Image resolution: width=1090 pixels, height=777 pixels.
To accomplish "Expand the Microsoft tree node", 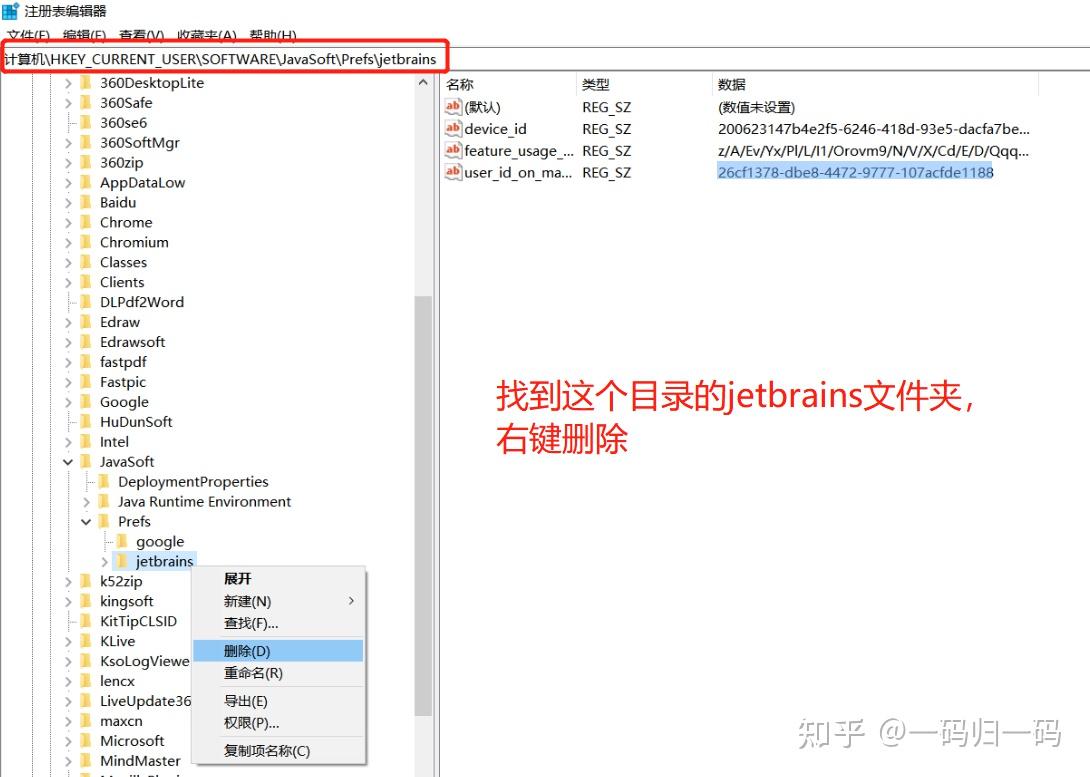I will tap(68, 740).
